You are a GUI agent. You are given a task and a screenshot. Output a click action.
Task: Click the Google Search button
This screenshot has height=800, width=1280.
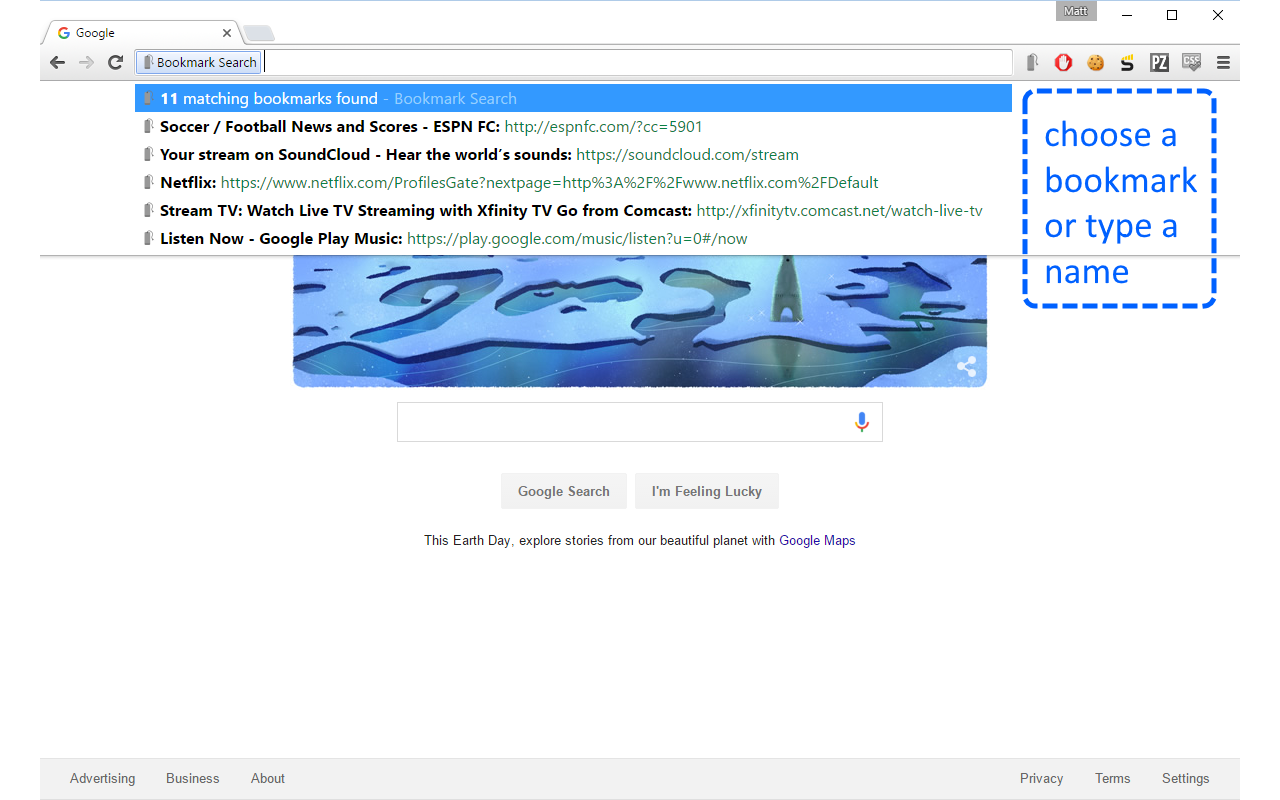click(x=564, y=491)
